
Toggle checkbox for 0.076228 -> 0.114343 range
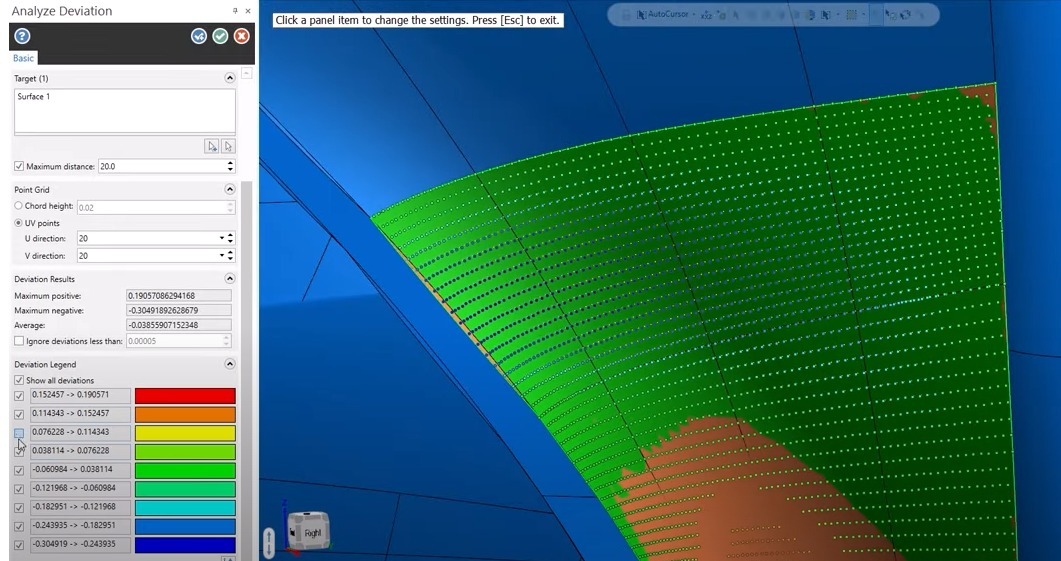pos(19,433)
